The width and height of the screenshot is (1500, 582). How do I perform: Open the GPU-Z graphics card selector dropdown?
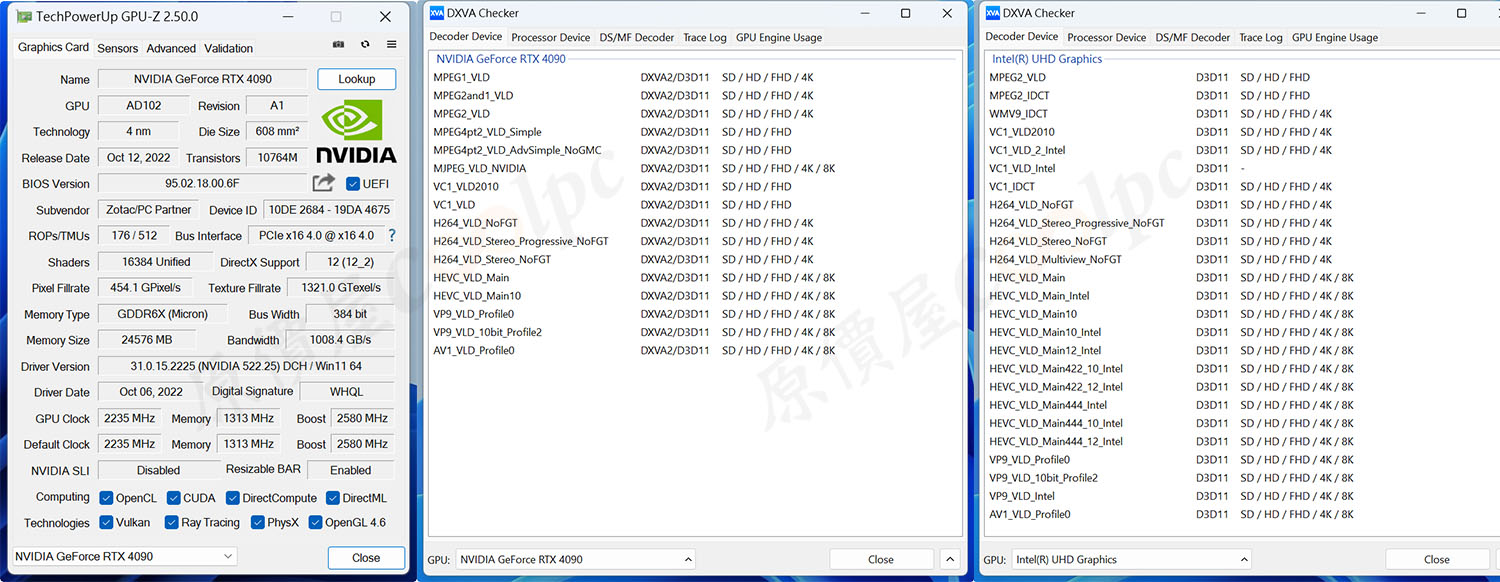124,557
